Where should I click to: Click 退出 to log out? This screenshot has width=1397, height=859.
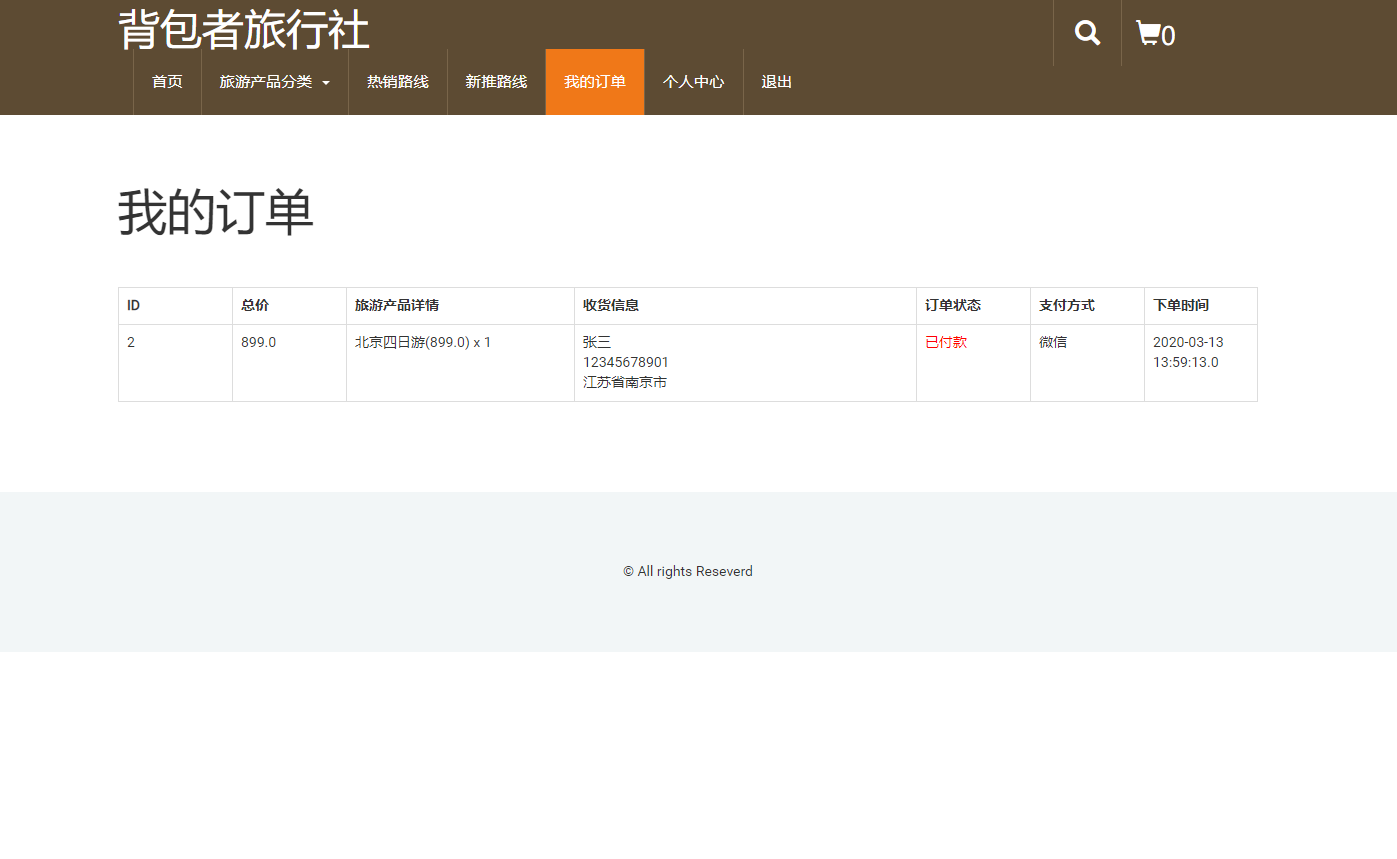coord(777,82)
